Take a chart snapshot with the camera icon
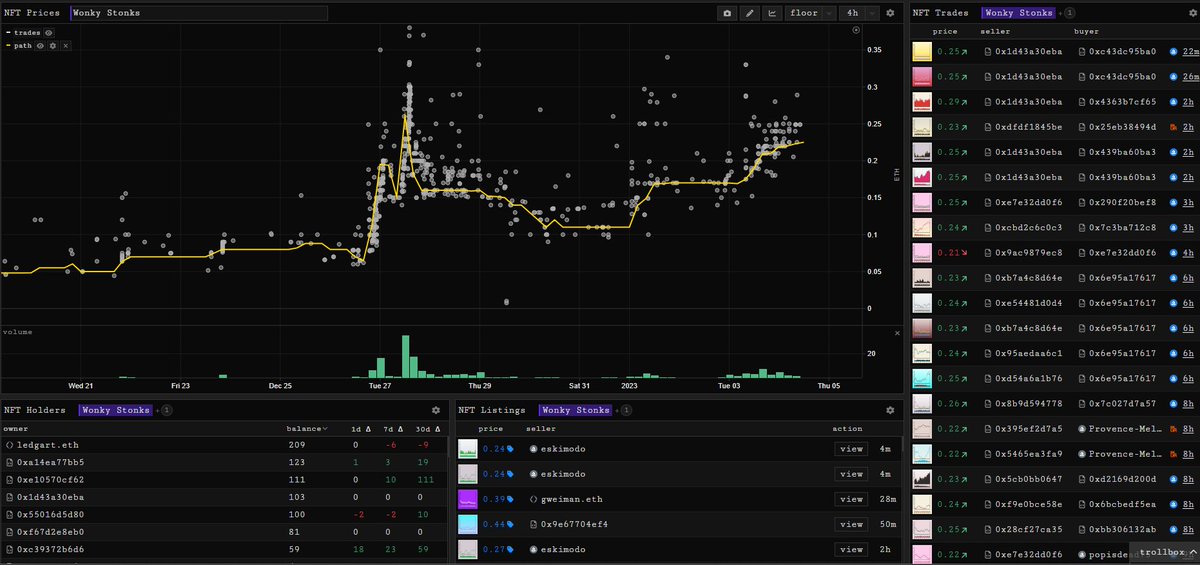Viewport: 1200px width, 565px height. (x=727, y=13)
